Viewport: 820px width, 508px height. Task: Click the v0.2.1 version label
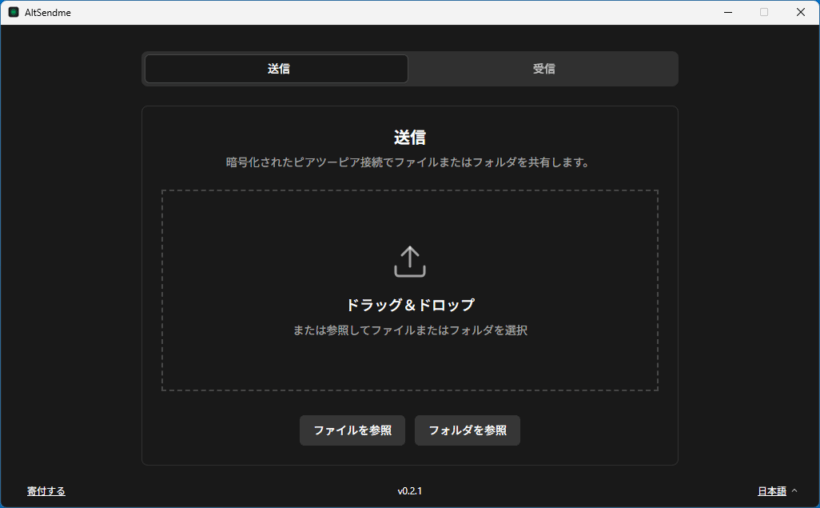[x=410, y=491]
